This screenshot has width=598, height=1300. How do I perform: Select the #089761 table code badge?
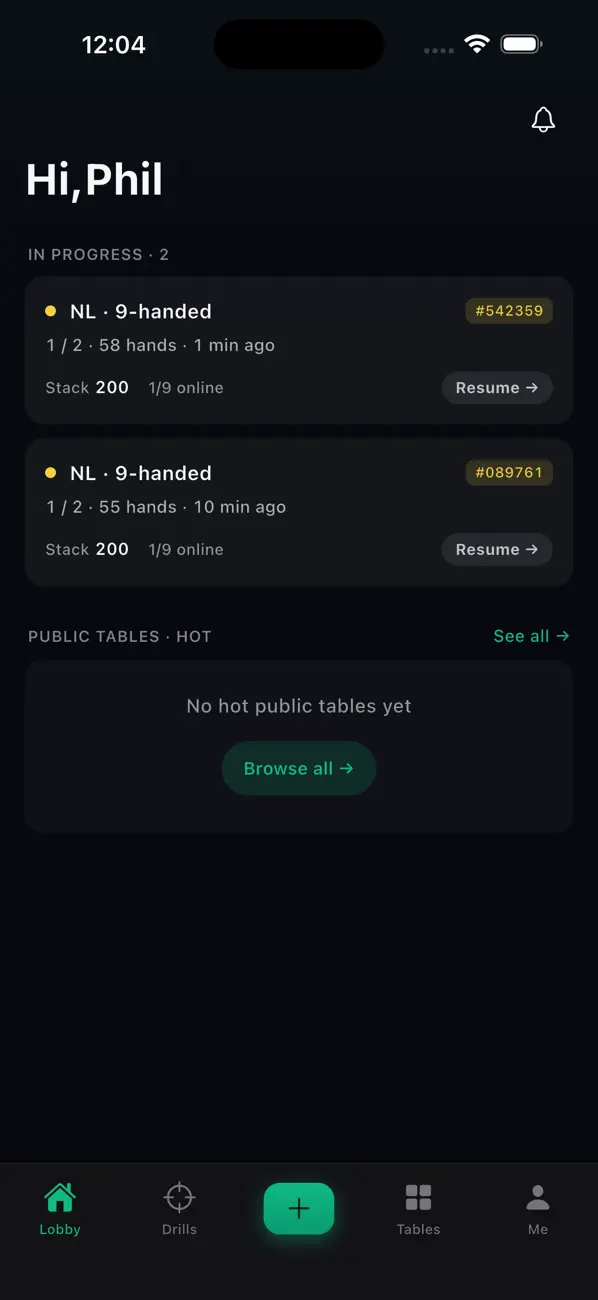(509, 473)
